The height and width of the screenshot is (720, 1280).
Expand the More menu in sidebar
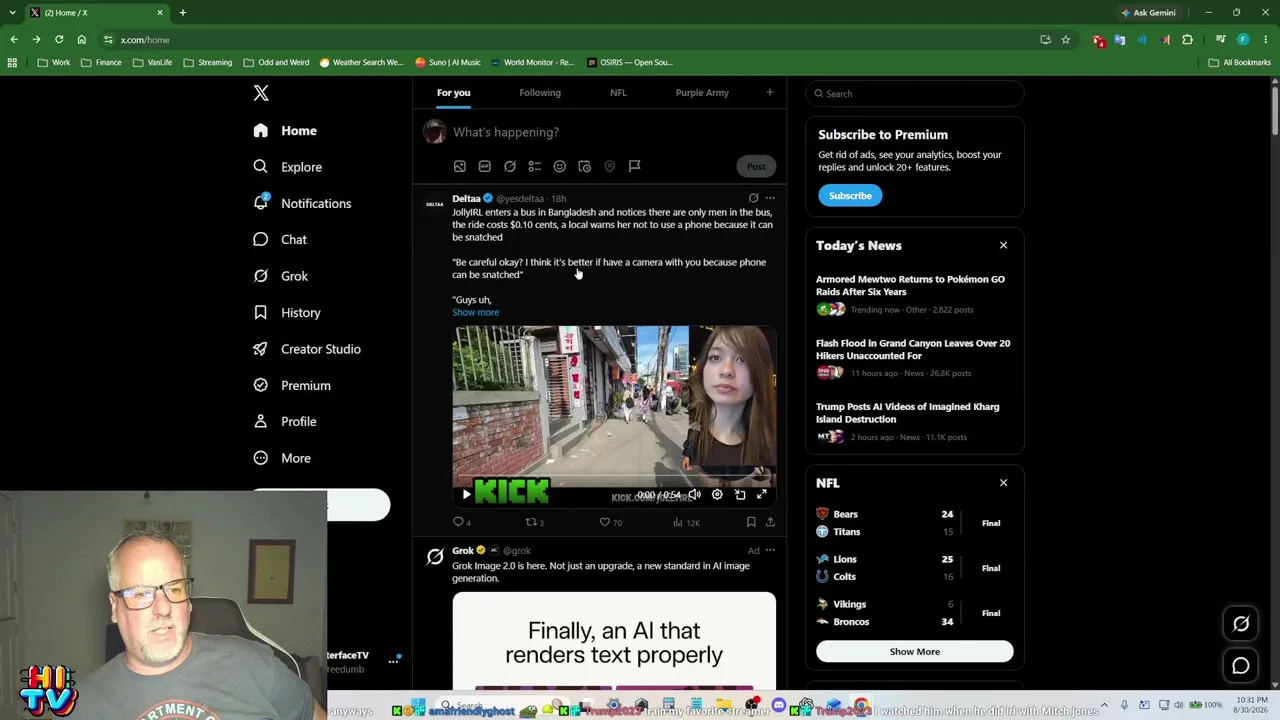coord(282,458)
